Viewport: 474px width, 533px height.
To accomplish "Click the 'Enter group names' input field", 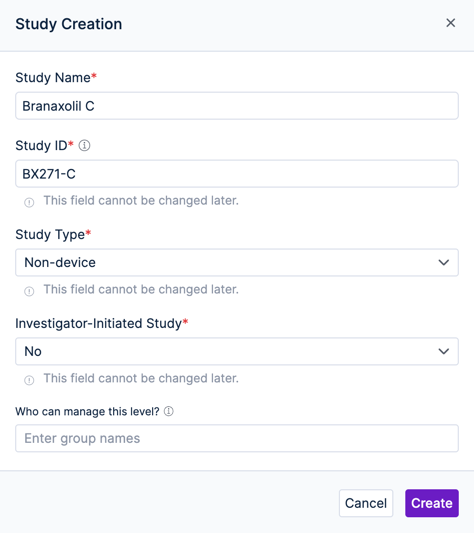I will tap(237, 438).
